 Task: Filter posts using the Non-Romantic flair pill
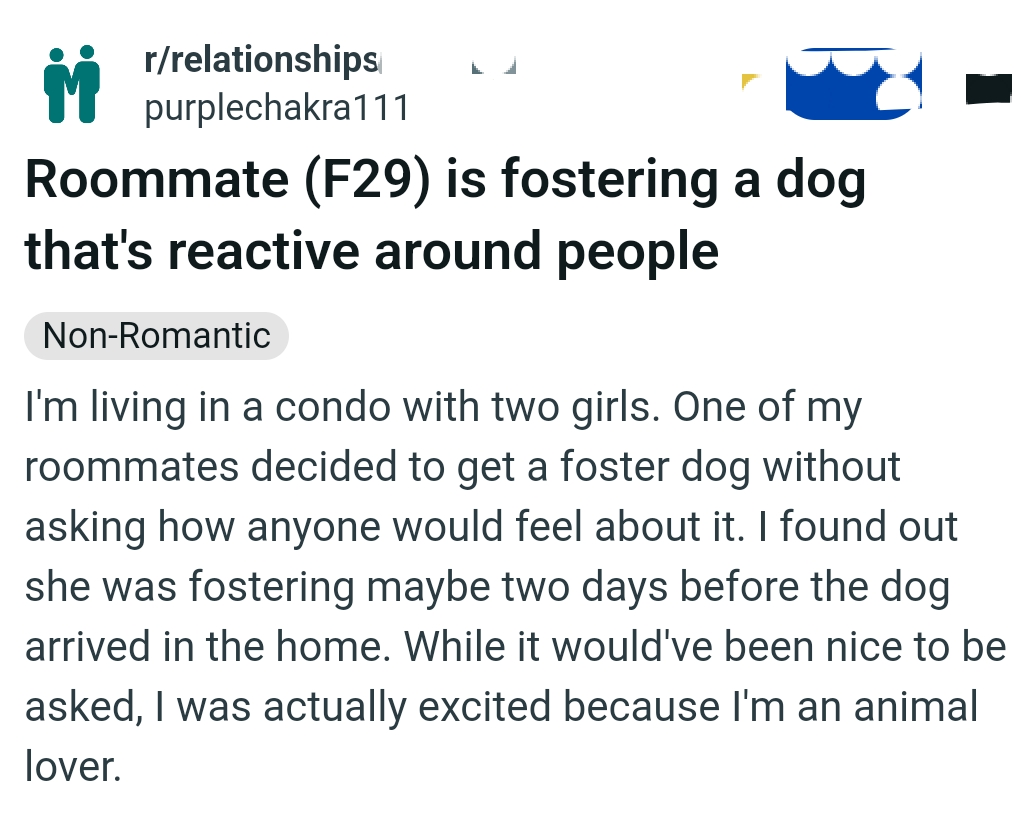point(155,336)
